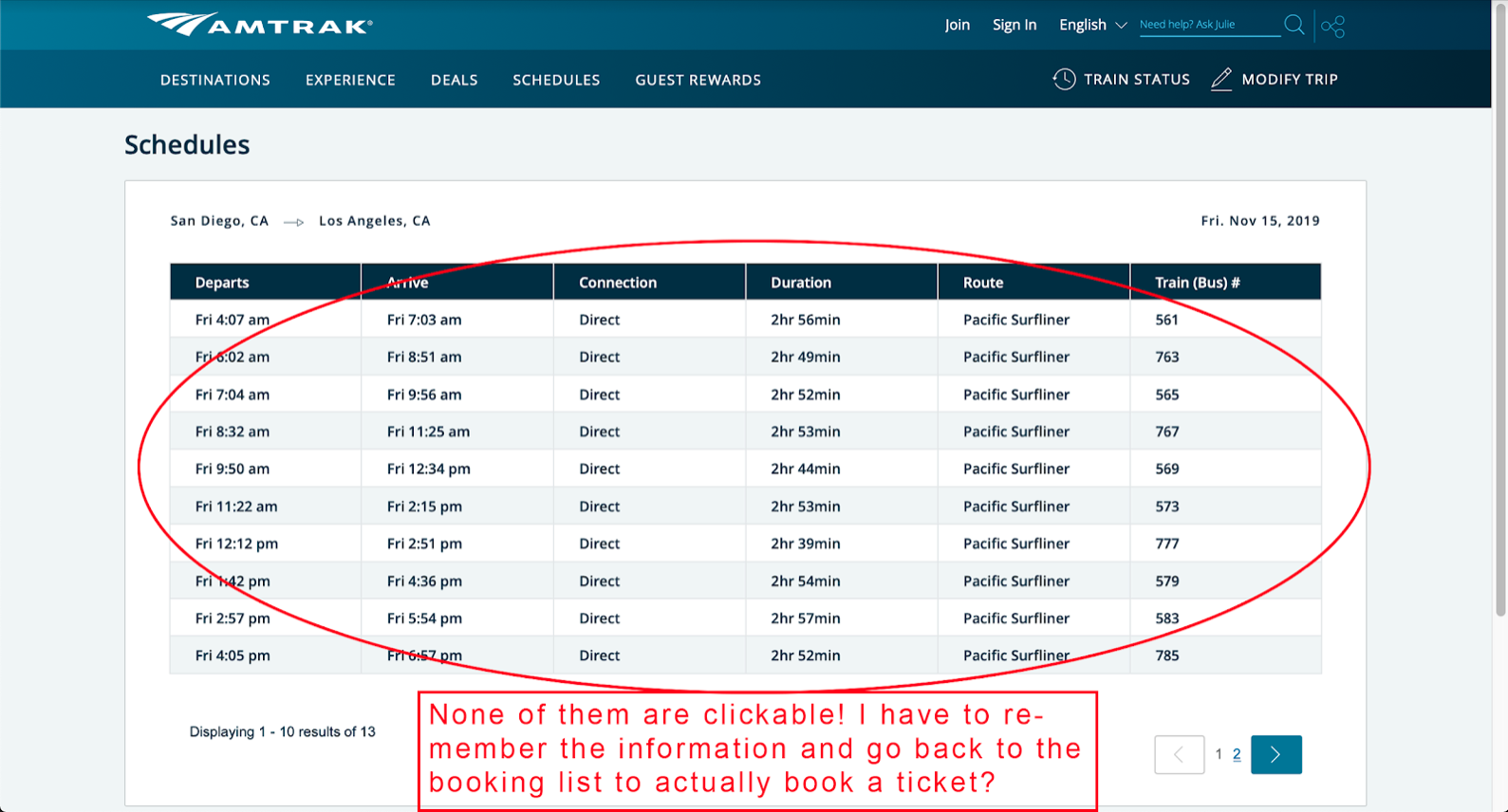The image size is (1508, 812).
Task: Click the search magnifier icon
Action: pyautogui.click(x=1294, y=25)
